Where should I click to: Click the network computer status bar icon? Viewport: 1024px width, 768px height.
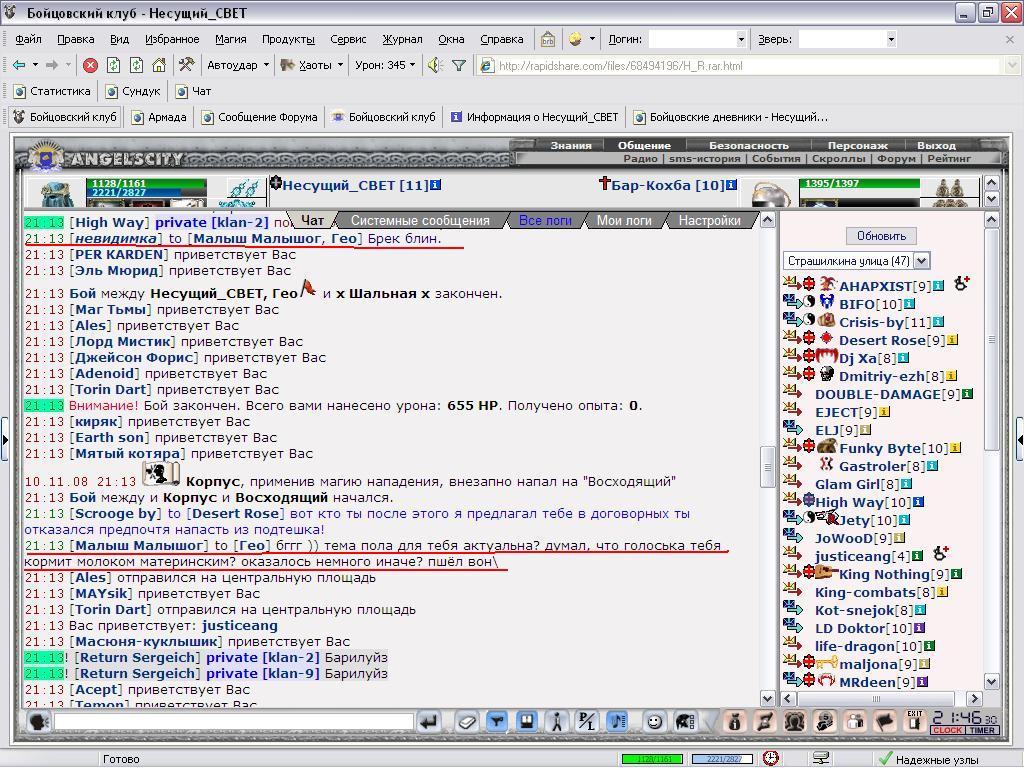(821, 758)
